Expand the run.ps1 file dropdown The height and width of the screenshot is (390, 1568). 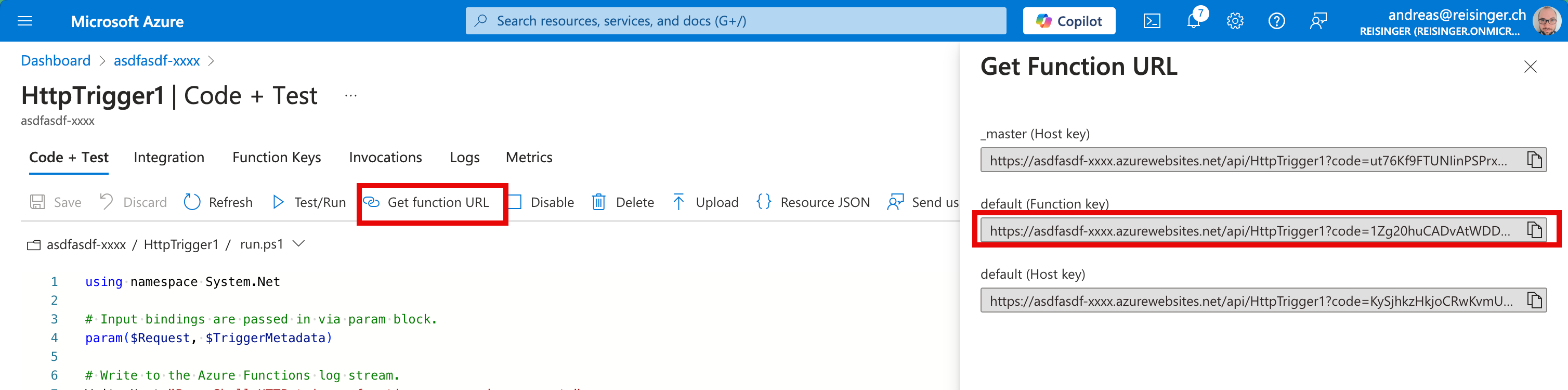coord(298,244)
